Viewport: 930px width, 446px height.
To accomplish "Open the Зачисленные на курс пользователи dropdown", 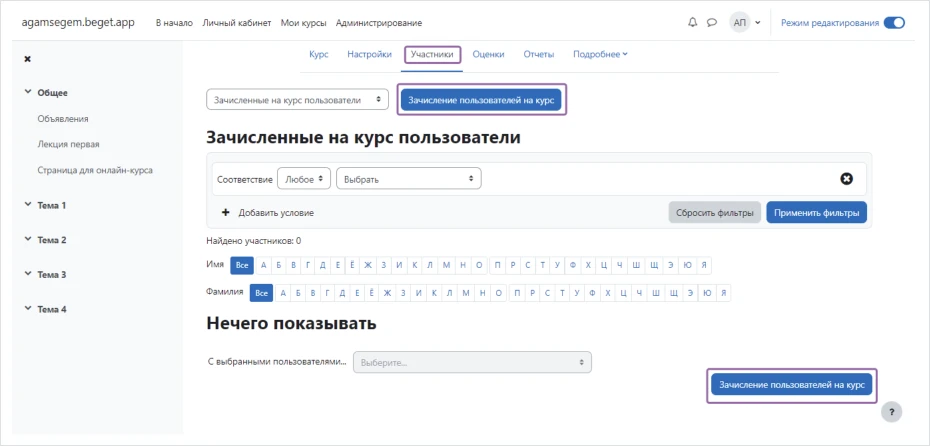I will tap(297, 100).
